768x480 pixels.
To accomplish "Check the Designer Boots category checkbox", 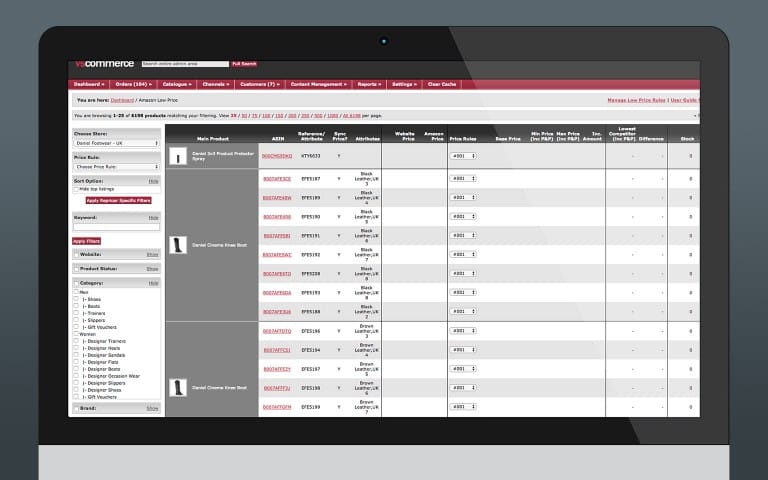I will [x=77, y=369].
